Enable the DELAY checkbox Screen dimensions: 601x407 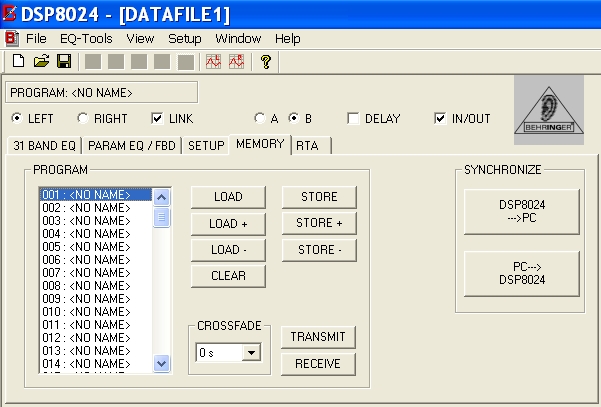coord(353,118)
